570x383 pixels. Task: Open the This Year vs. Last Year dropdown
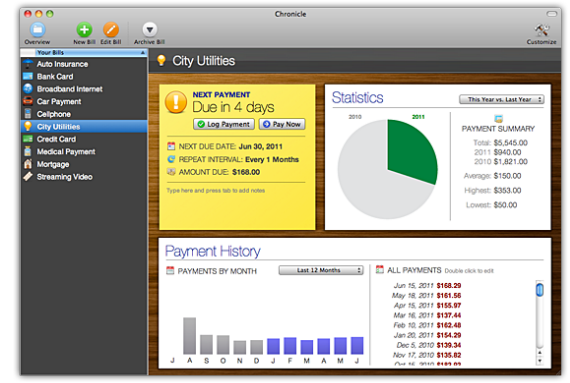501,99
